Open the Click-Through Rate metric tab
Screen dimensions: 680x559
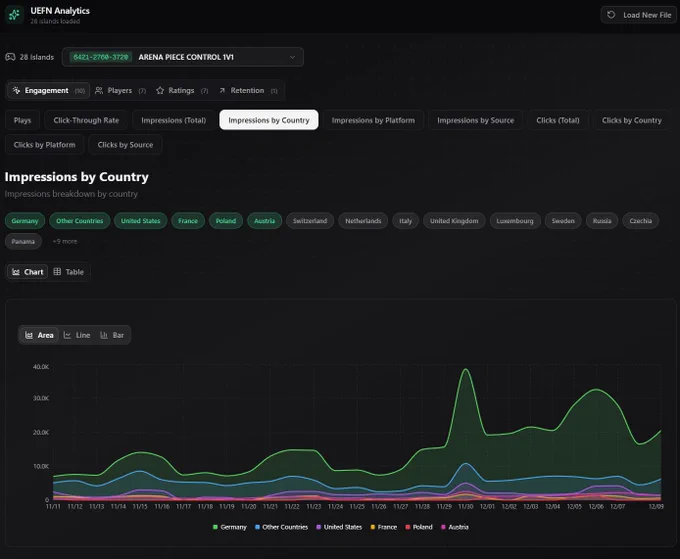tap(86, 120)
